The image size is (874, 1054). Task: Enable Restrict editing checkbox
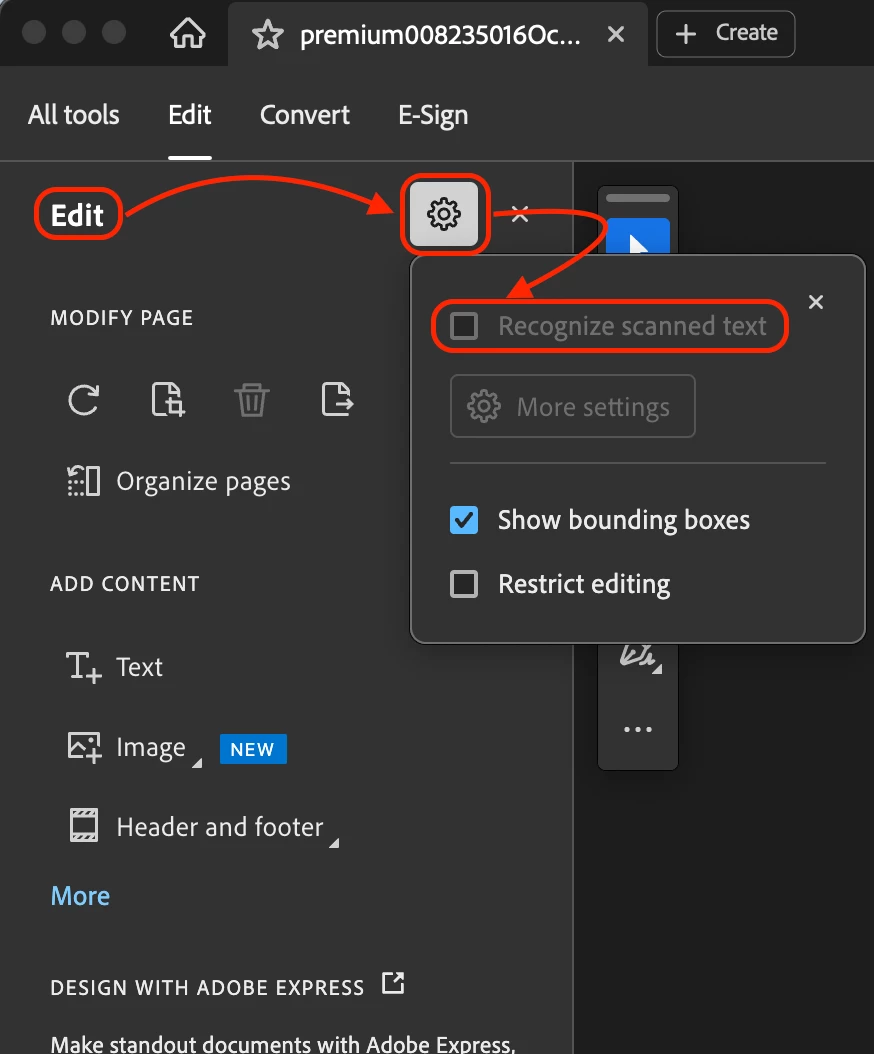[x=464, y=584]
